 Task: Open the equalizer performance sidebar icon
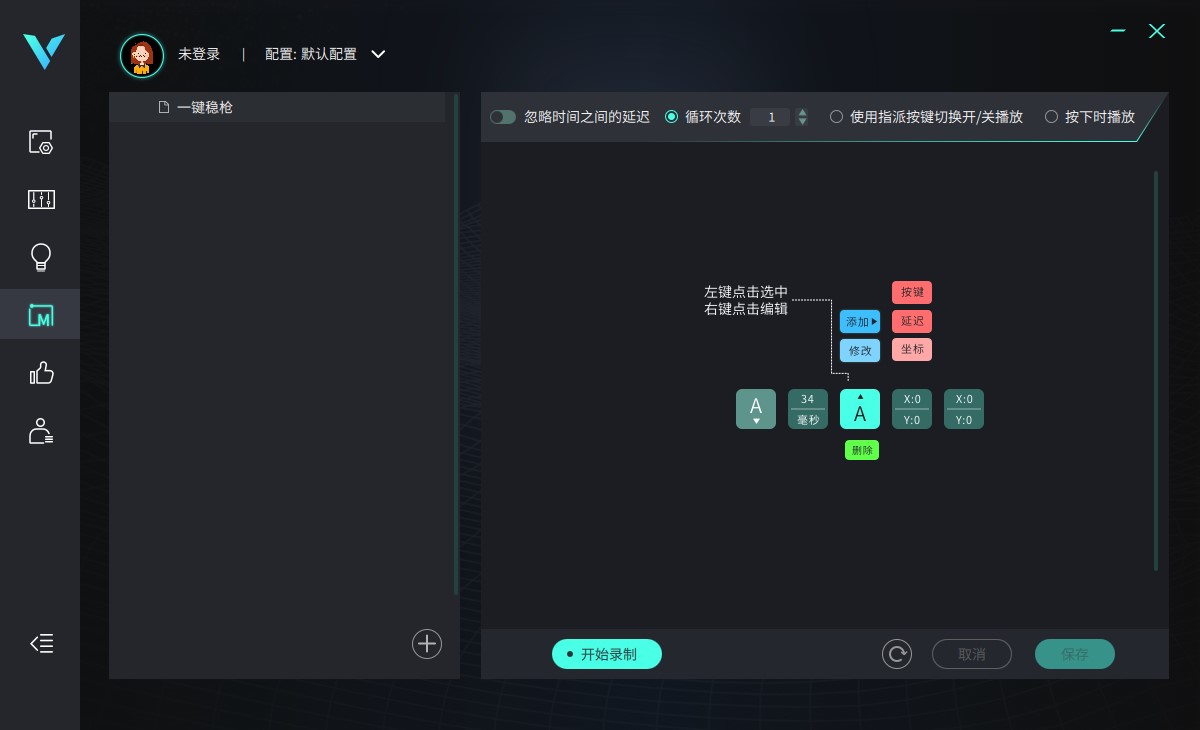(41, 199)
